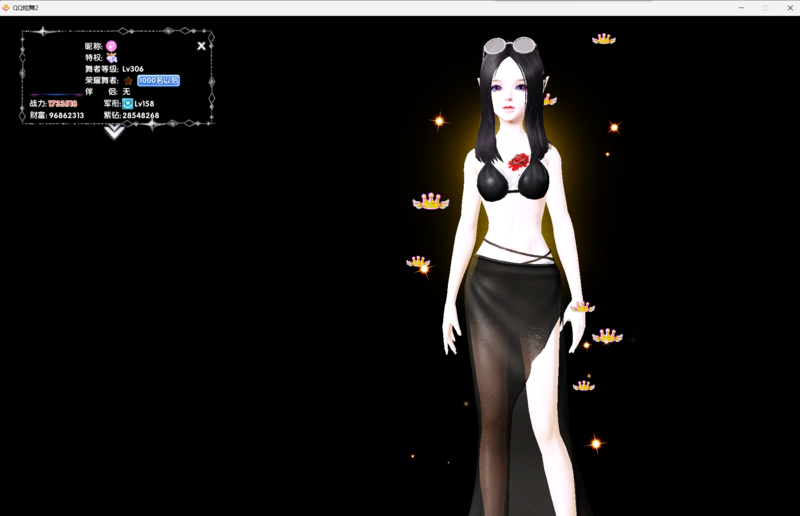Click the sunglasses on the character's head
Viewport: 800px width, 516px height.
(x=510, y=45)
